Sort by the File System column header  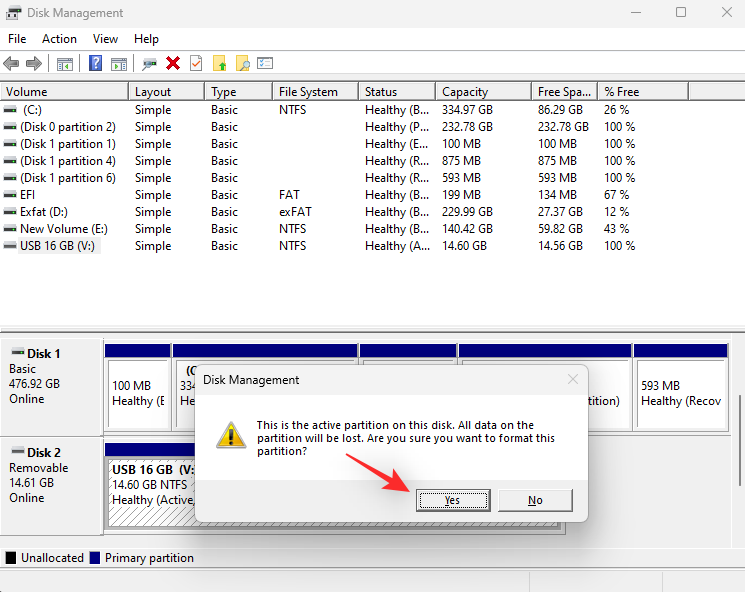(316, 92)
